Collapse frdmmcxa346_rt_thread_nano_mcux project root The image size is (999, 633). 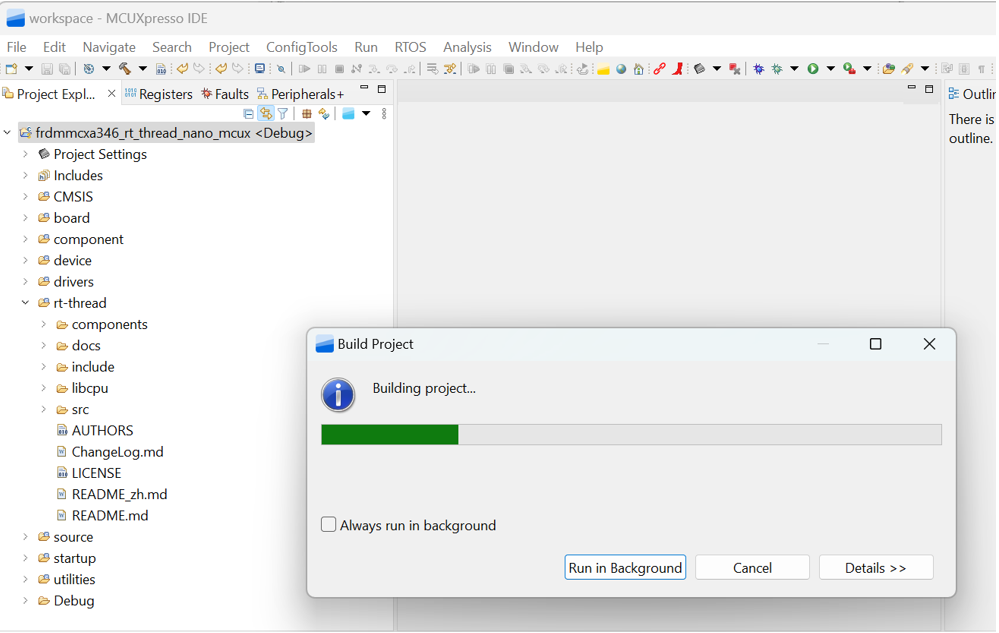pos(7,132)
